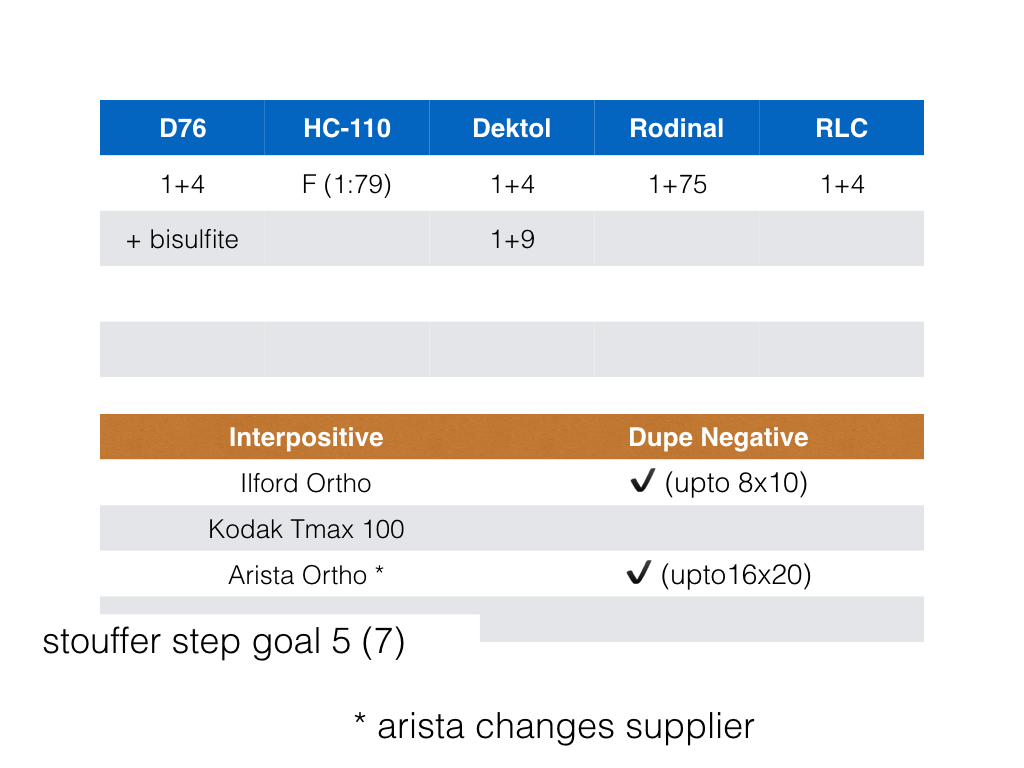The width and height of the screenshot is (1024, 768).
Task: Select the HC-110 header cell
Action: 347,128
